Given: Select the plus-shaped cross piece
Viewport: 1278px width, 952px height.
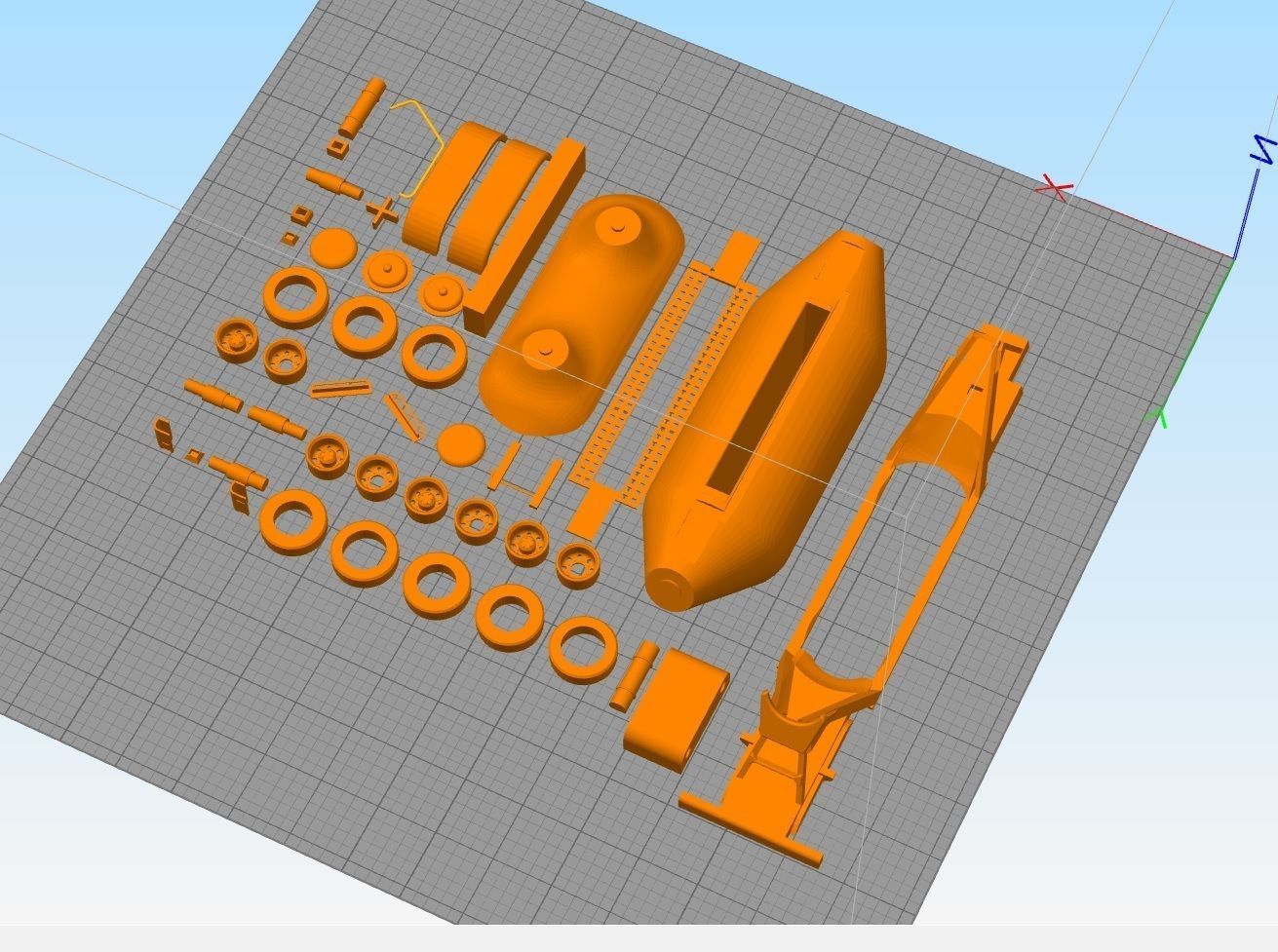Looking at the screenshot, I should coord(382,211).
